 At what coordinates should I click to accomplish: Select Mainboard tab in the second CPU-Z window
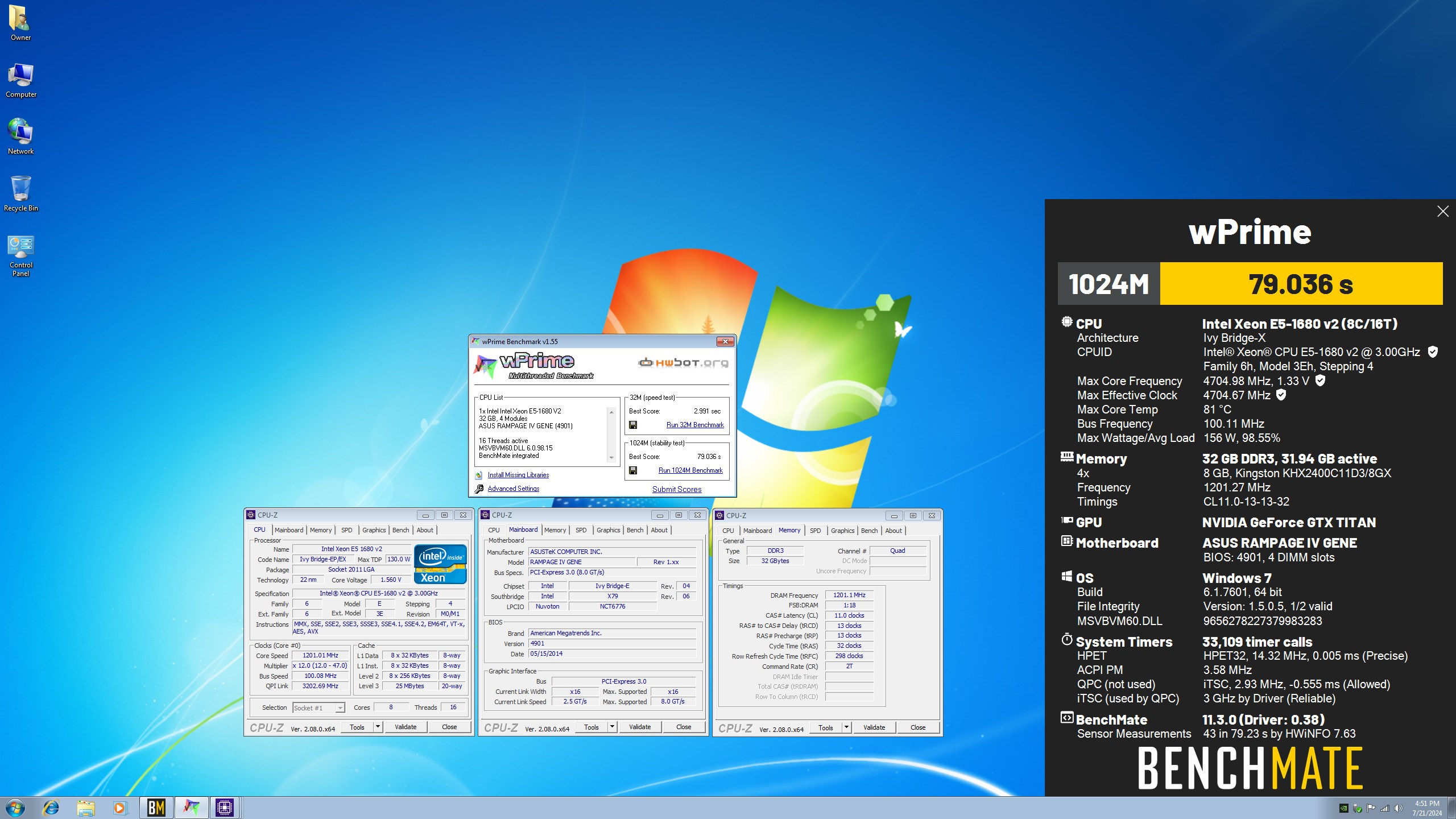pyautogui.click(x=523, y=530)
